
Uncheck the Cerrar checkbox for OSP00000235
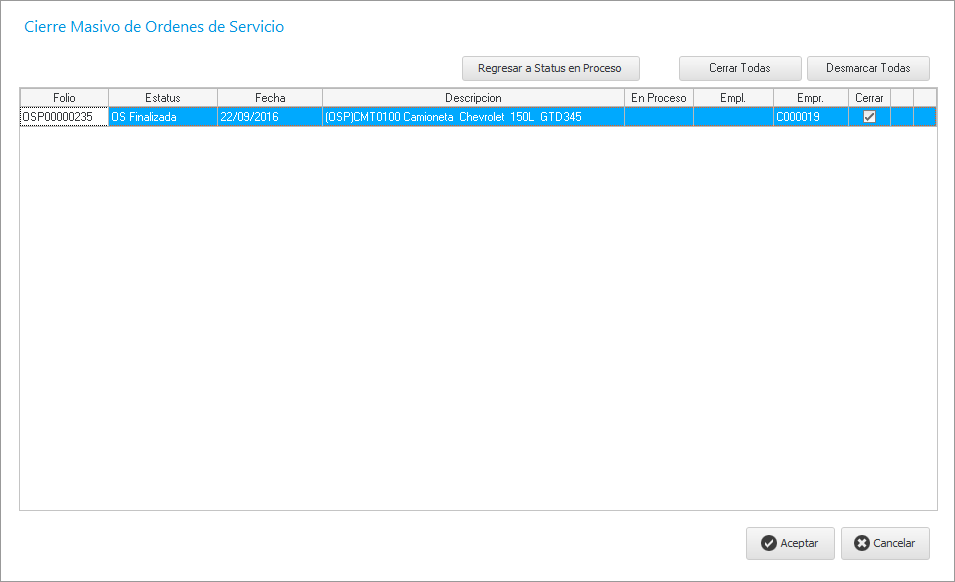[869, 117]
